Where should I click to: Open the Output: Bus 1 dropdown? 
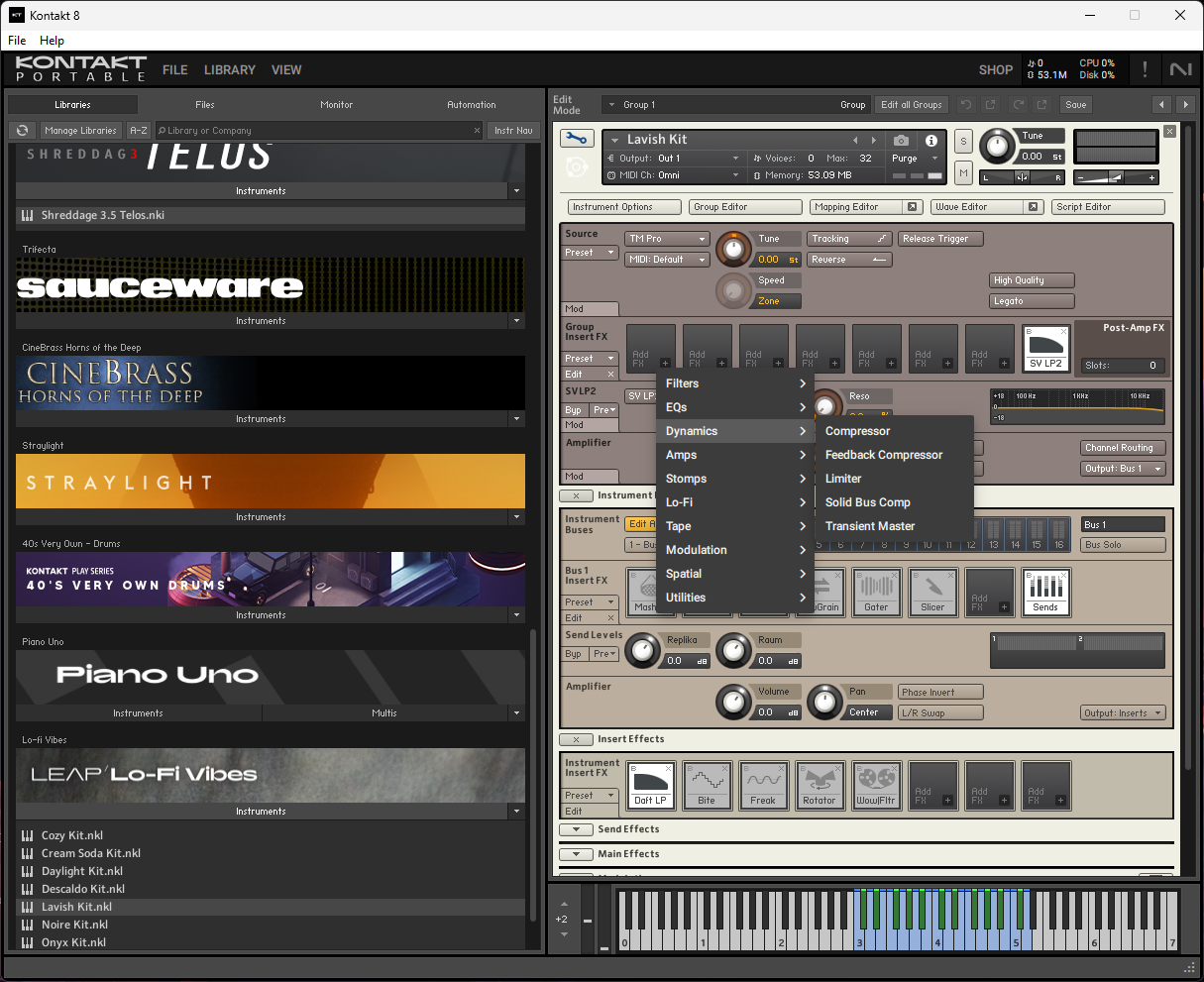click(1123, 469)
